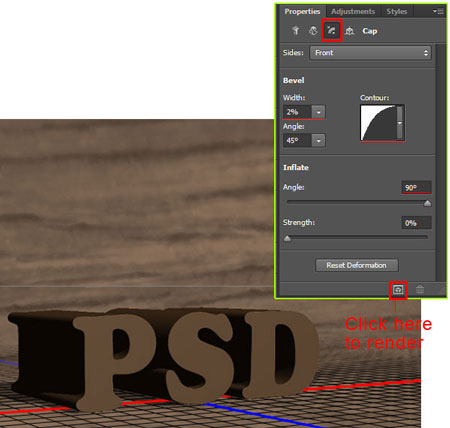The image size is (450, 428).
Task: Open the Contour picker arrow
Action: click(x=400, y=123)
